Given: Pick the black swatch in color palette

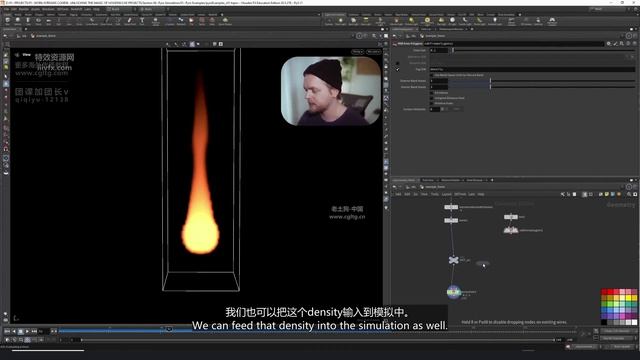Looking at the screenshot, I should (x=604, y=322).
